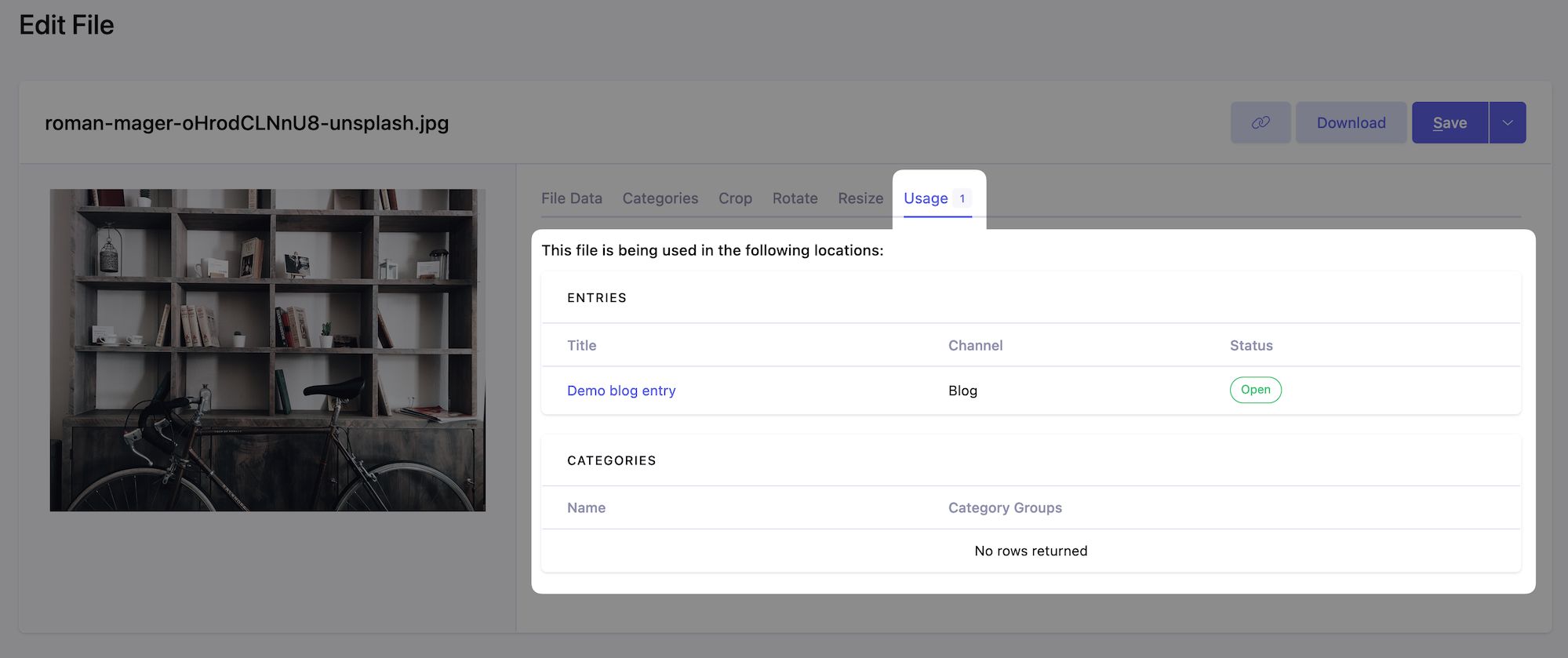
Task: Click the Blog channel cell
Action: click(x=962, y=391)
